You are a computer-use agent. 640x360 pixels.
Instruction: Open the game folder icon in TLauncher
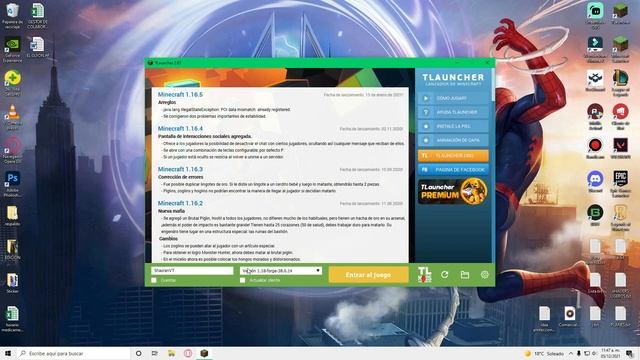point(464,275)
